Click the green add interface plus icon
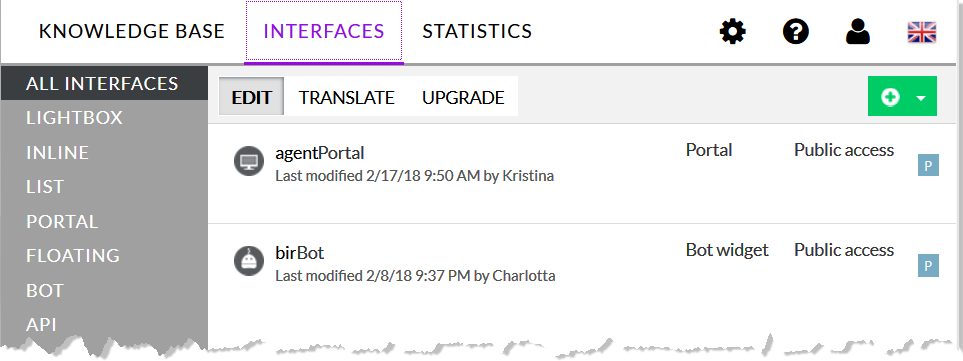The image size is (963, 361). coord(890,97)
